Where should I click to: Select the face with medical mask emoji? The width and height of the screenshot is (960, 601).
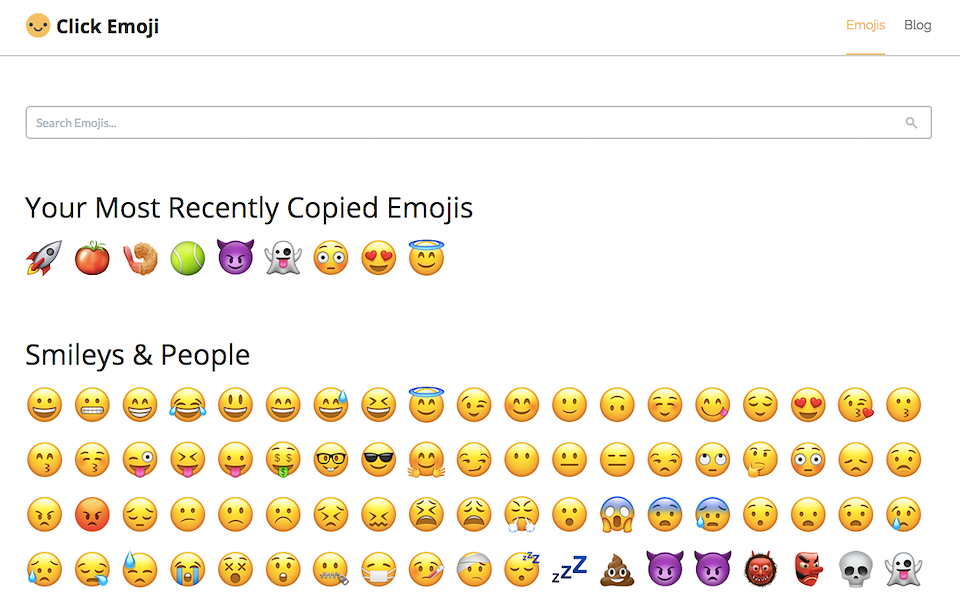(x=378, y=569)
